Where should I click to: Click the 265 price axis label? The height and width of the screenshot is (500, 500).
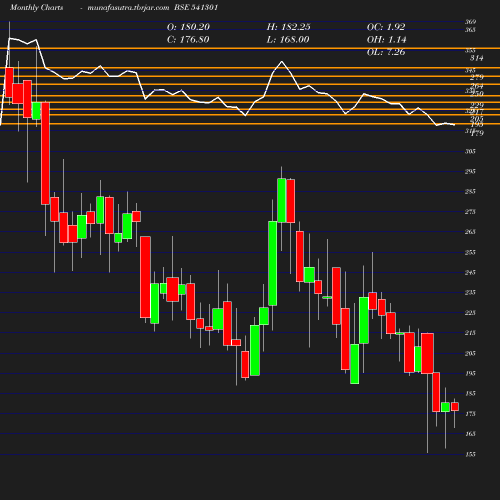470,232
